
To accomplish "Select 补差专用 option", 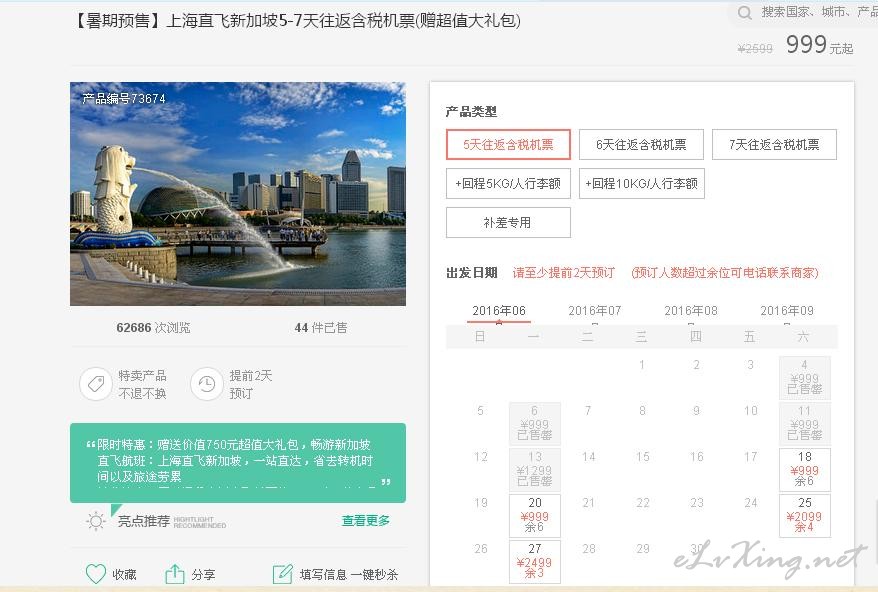I will pos(508,222).
